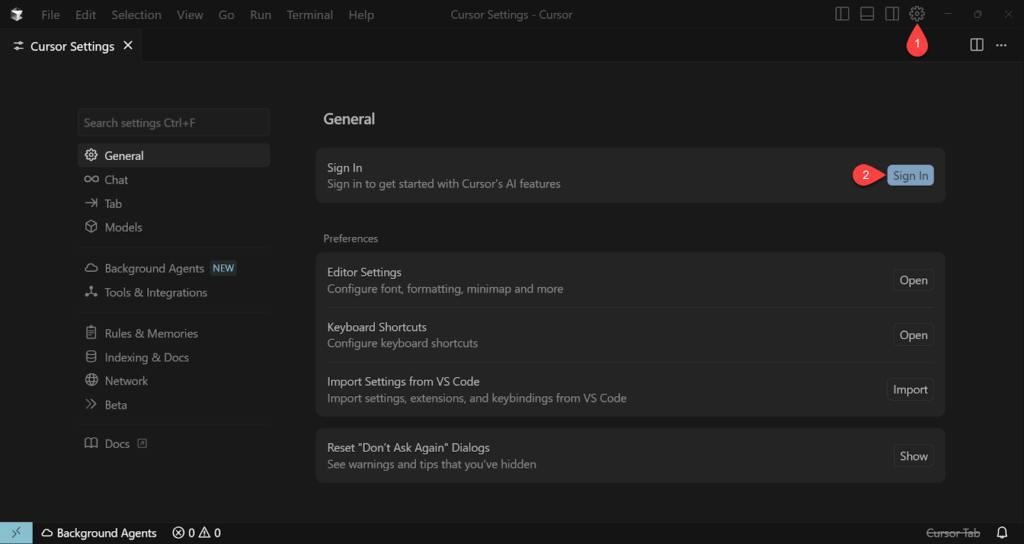Open the remote window status bar icon
1024x544 pixels.
(x=16, y=533)
